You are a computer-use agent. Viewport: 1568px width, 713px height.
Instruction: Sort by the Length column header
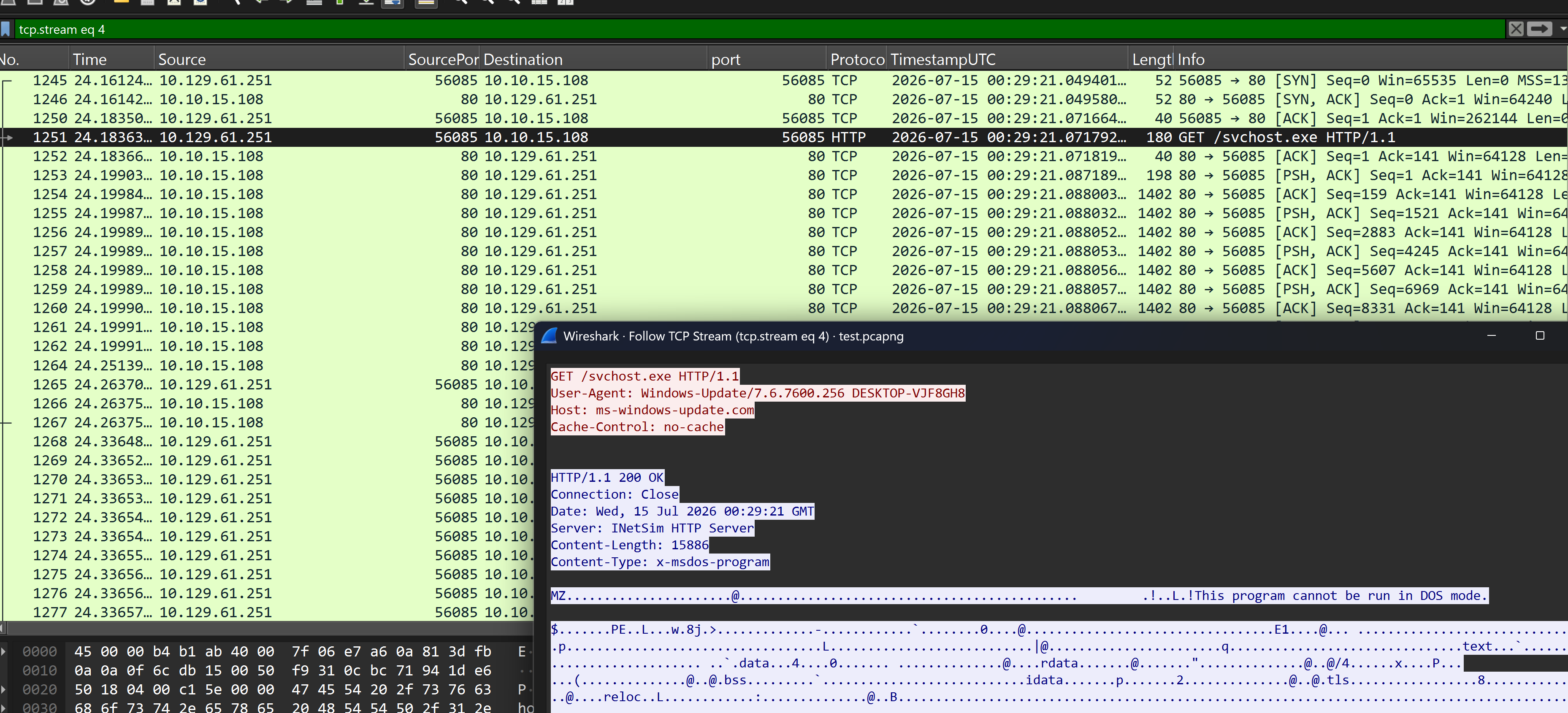[1151, 59]
